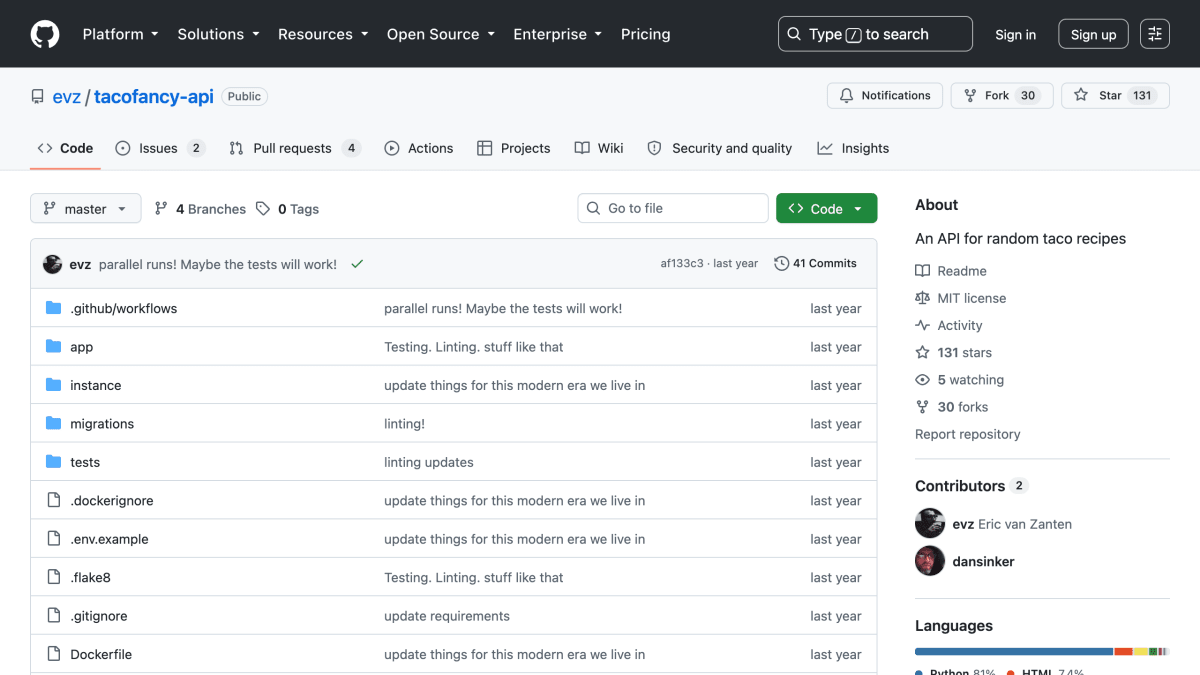The height and width of the screenshot is (675, 1200).
Task: Open the Wiki tab
Action: [599, 148]
